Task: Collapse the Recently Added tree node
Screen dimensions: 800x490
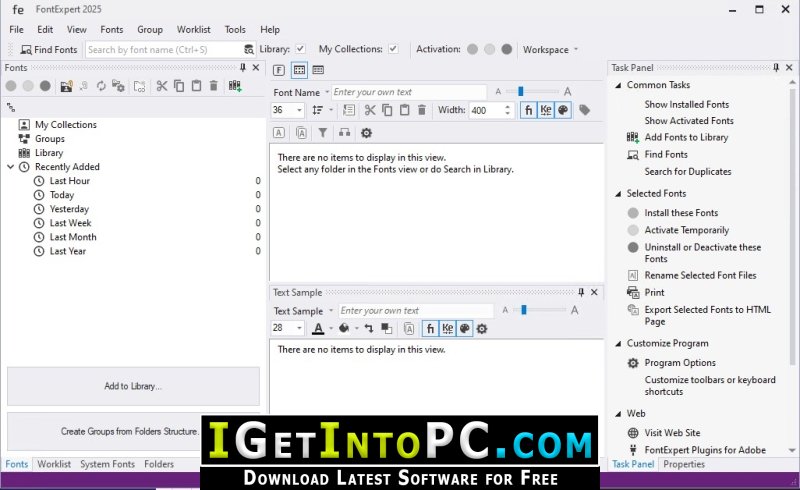Action: 11,167
